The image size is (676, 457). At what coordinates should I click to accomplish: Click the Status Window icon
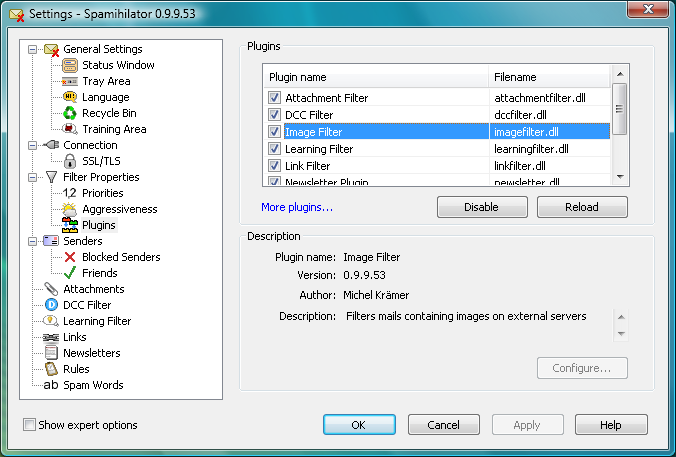tap(70, 66)
